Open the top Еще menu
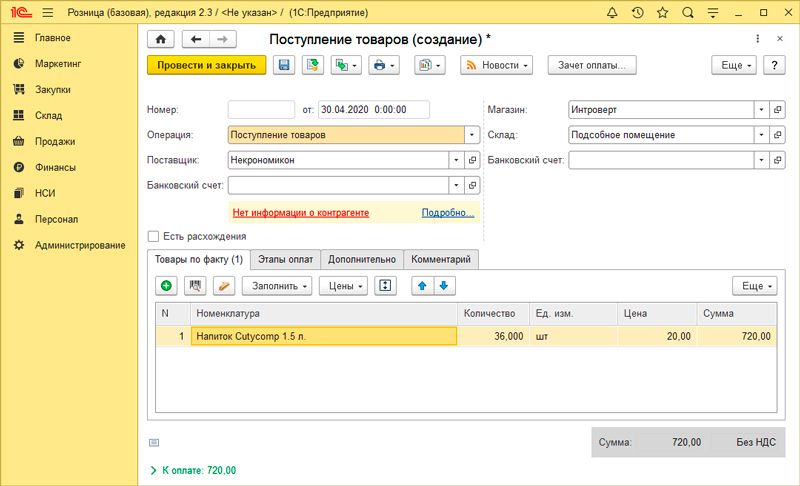Image resolution: width=800 pixels, height=486 pixels. coord(734,65)
